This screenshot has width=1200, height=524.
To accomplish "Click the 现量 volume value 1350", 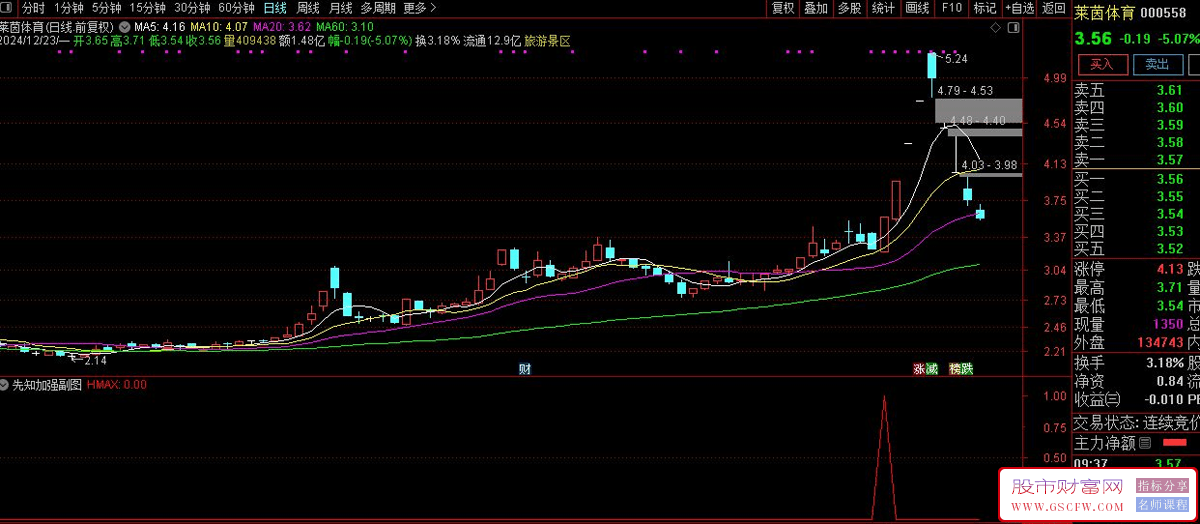I will (x=1168, y=325).
